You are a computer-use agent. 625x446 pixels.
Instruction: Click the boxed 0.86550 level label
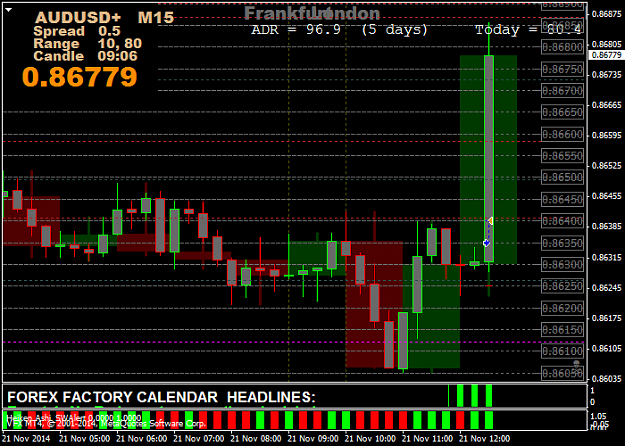point(562,156)
